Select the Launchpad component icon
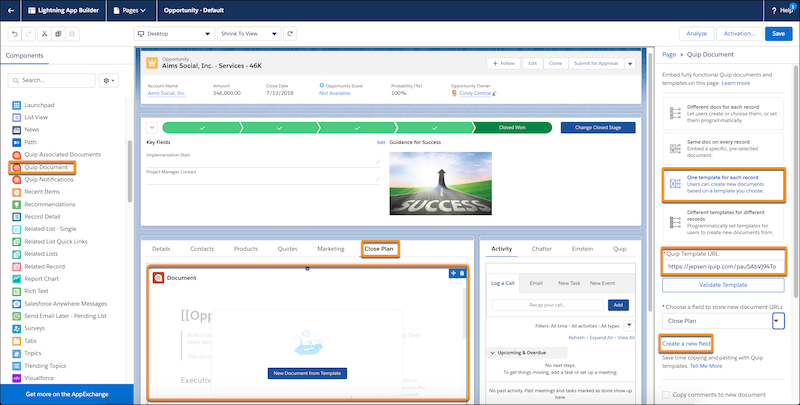This screenshot has height=405, width=800. 16,105
